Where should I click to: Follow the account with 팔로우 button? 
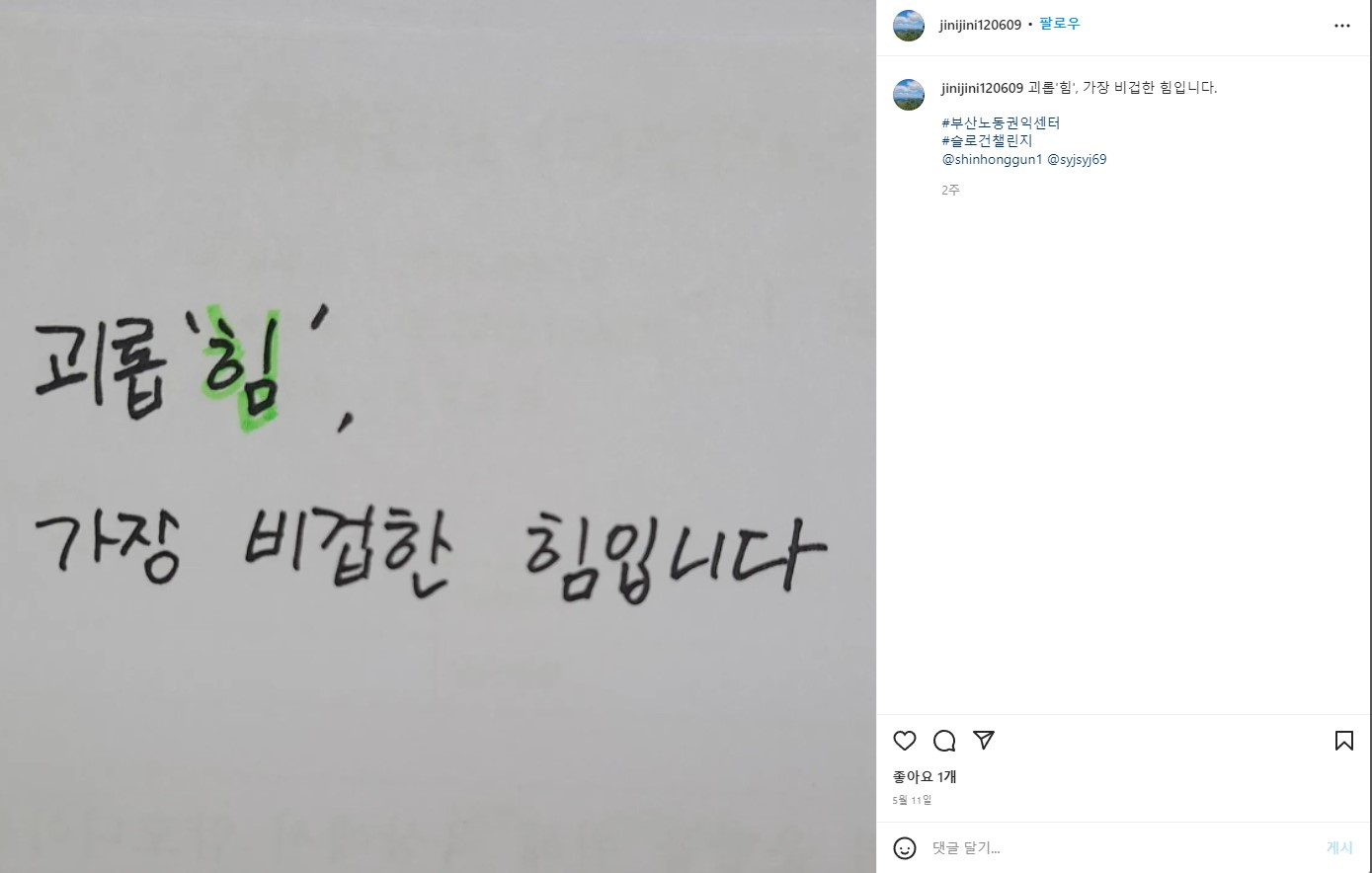[1060, 24]
